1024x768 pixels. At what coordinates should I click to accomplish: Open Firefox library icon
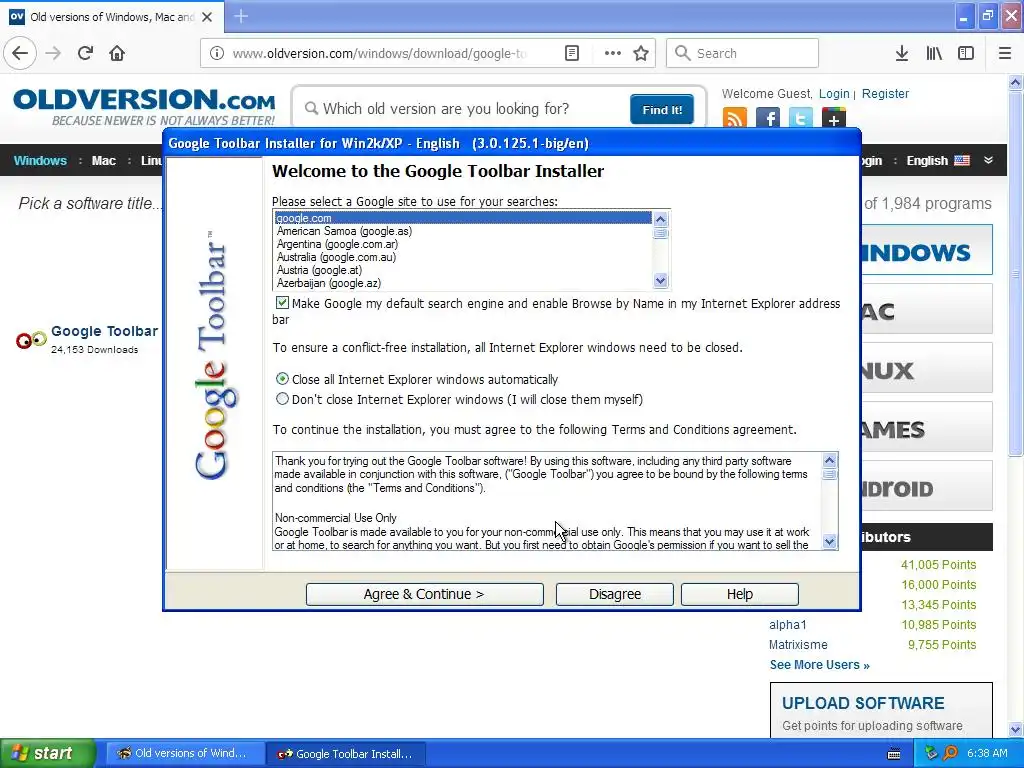(x=934, y=53)
